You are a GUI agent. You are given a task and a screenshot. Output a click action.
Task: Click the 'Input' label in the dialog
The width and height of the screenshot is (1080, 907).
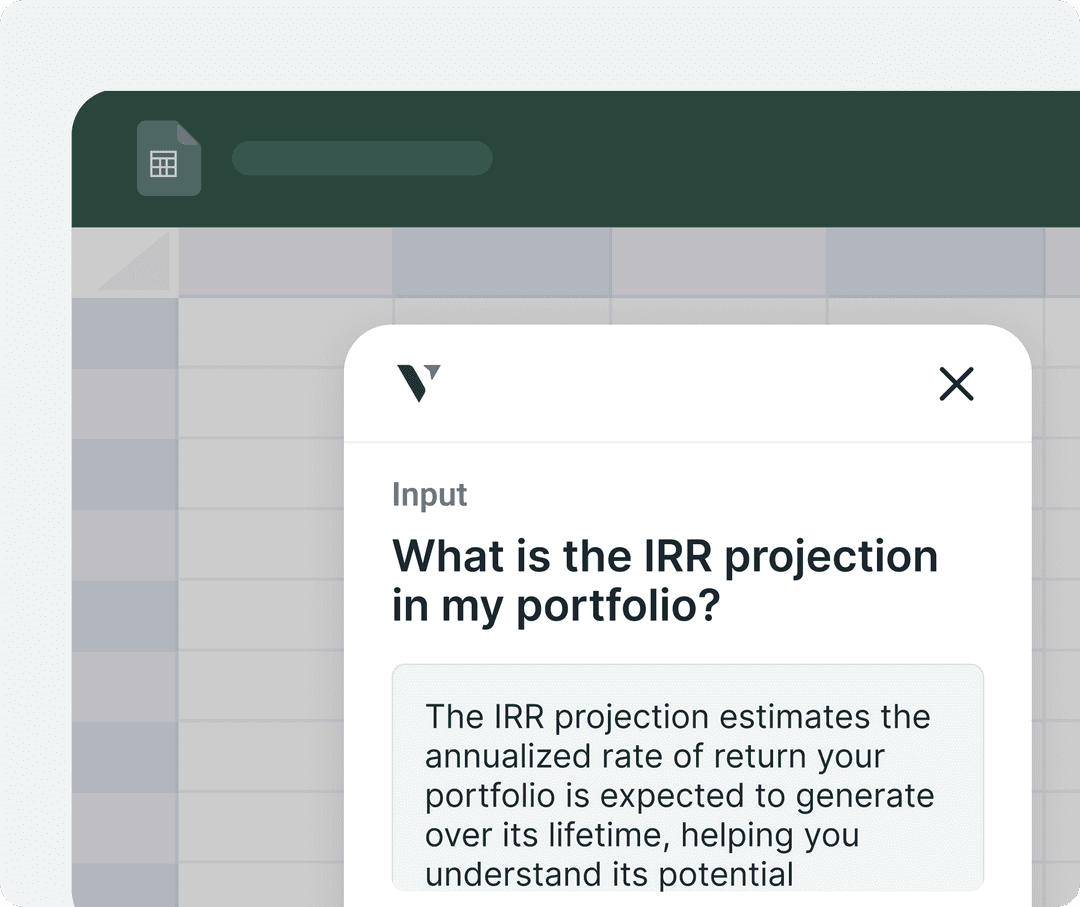(430, 495)
